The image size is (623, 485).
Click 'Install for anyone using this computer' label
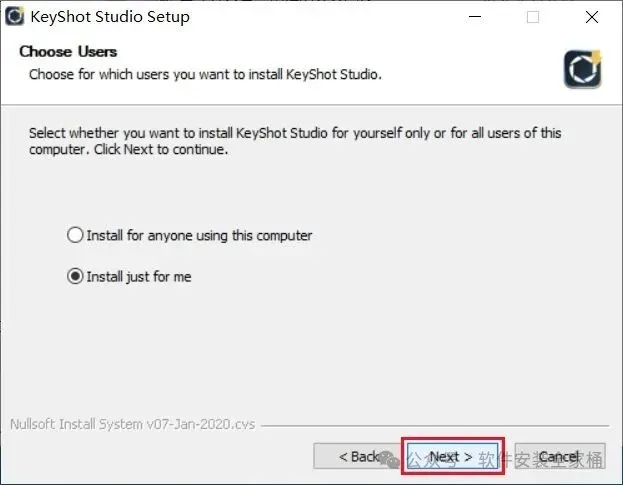pyautogui.click(x=199, y=236)
